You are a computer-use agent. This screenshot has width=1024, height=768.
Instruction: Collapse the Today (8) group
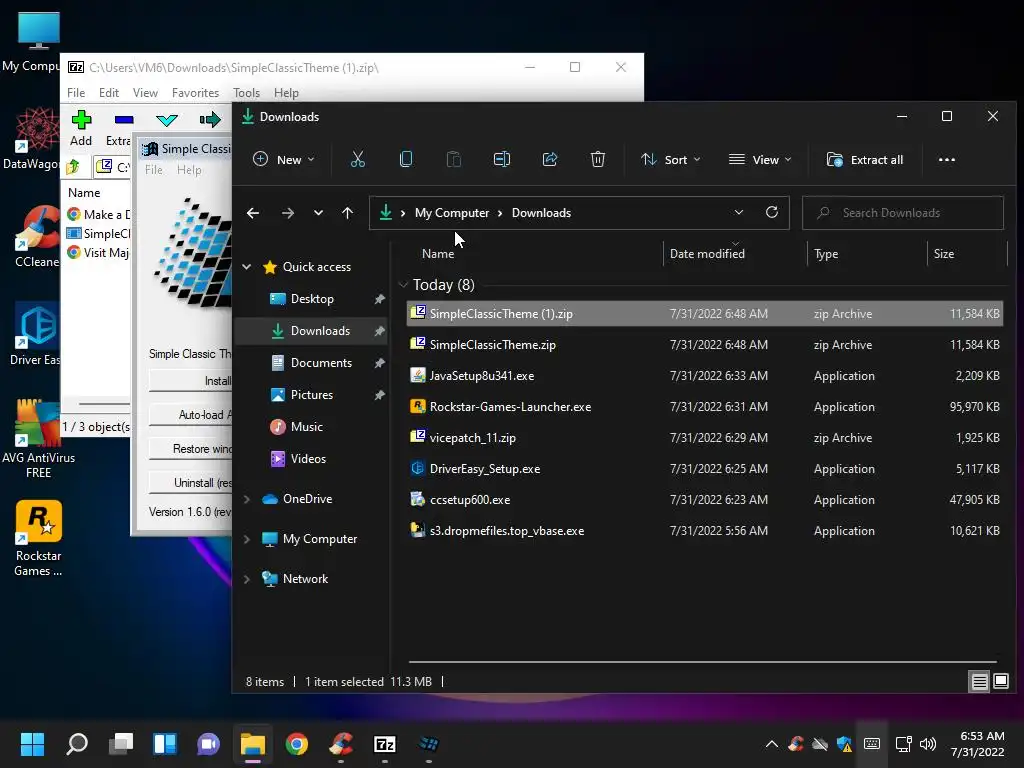point(403,285)
